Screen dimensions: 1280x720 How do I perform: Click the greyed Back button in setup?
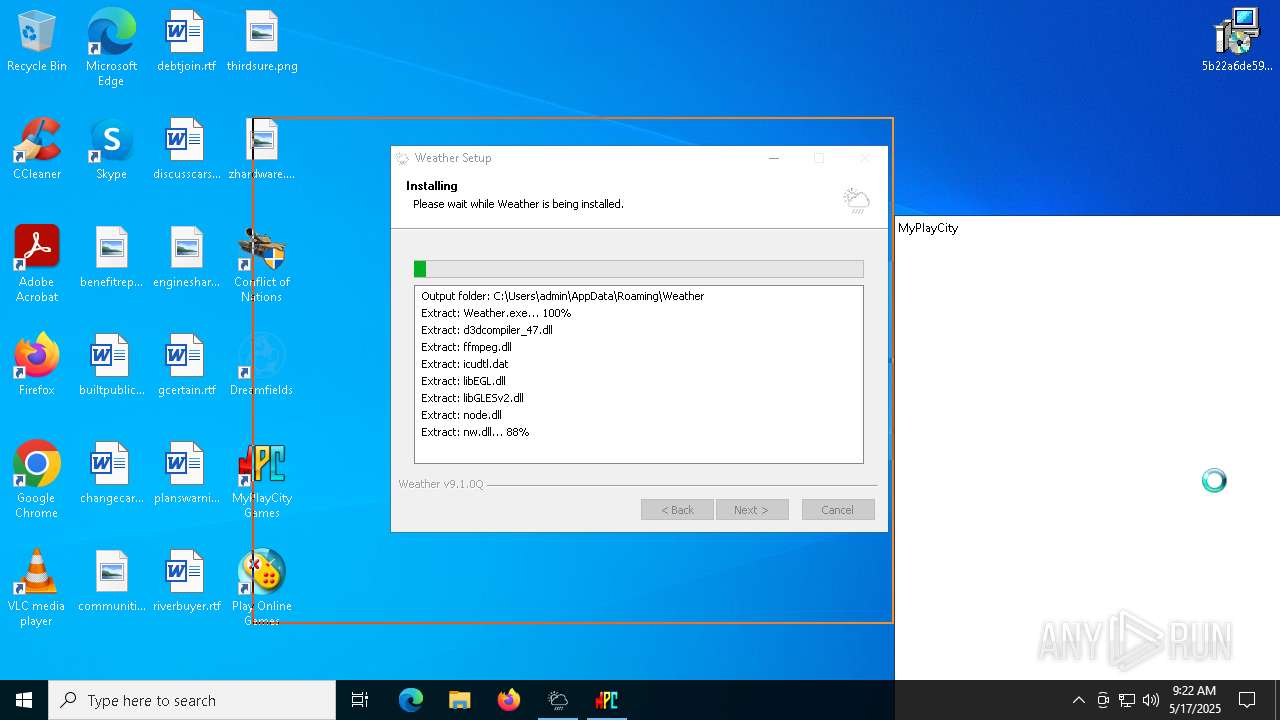coord(677,510)
